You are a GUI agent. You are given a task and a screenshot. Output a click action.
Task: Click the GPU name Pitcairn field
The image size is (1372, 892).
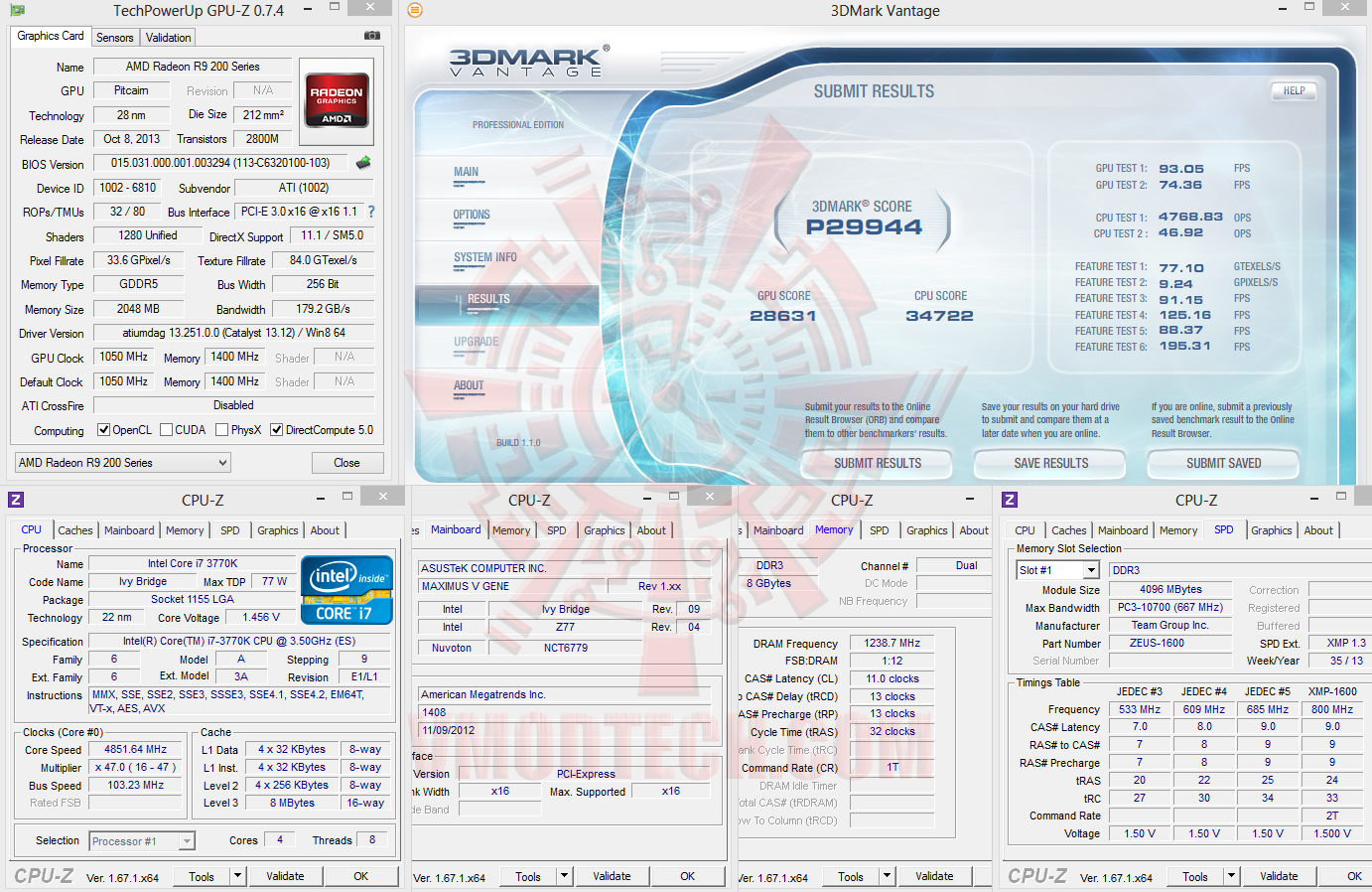tap(131, 90)
